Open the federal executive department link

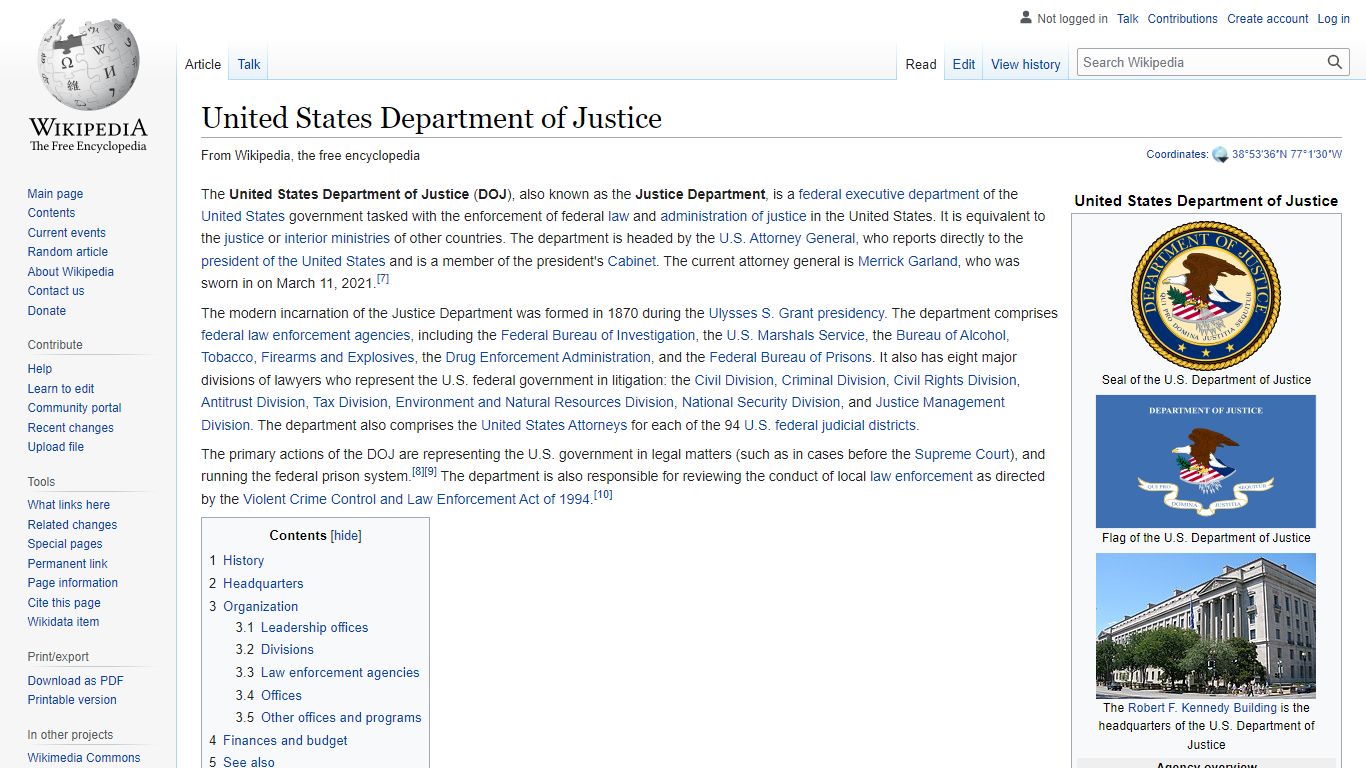coord(889,194)
